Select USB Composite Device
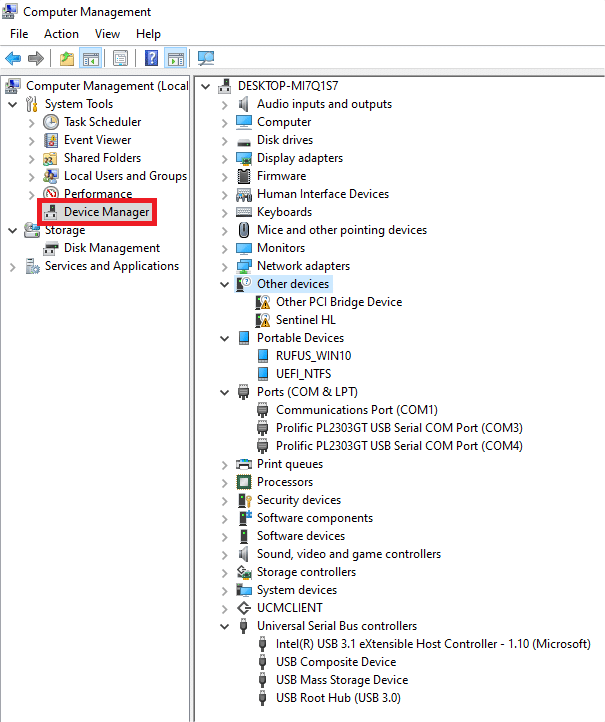This screenshot has width=605, height=722. (336, 662)
